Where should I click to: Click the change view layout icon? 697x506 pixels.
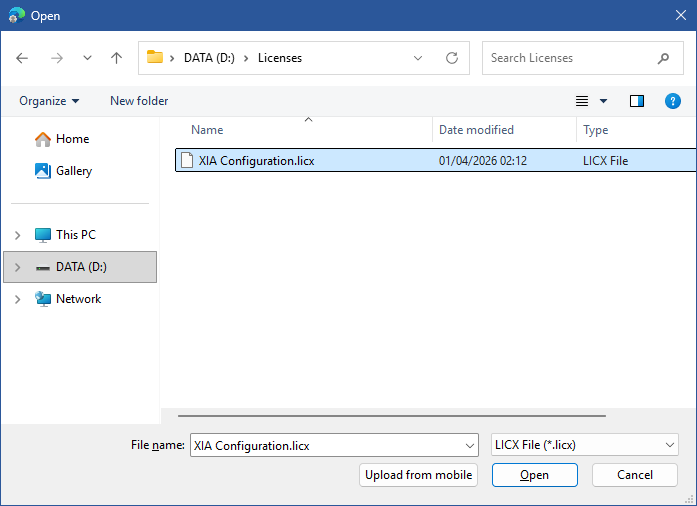pyautogui.click(x=582, y=101)
